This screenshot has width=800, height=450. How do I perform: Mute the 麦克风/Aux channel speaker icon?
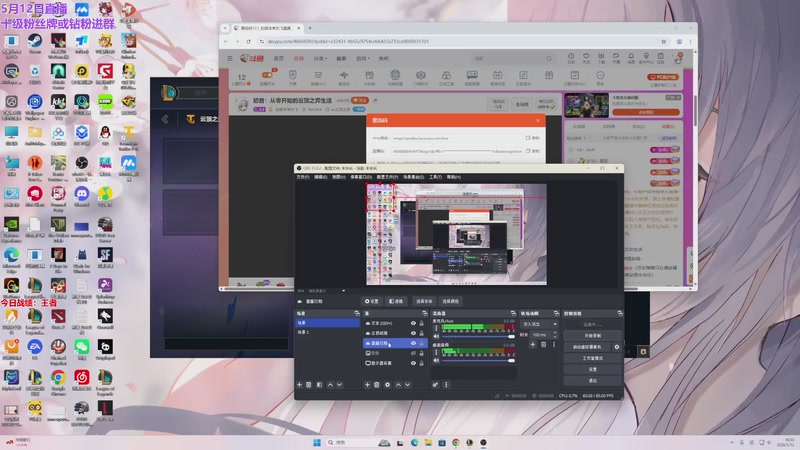pos(436,336)
